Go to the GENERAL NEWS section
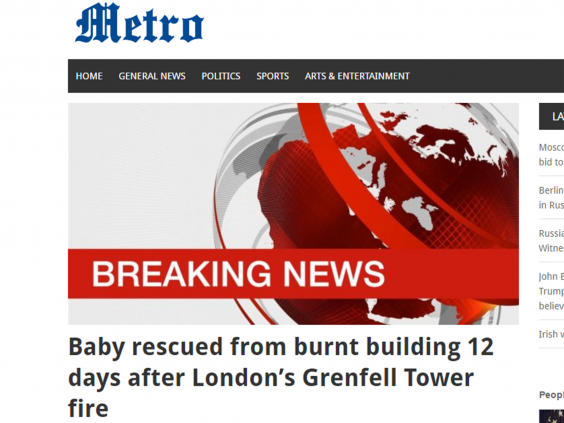Image resolution: width=564 pixels, height=423 pixels. (x=152, y=76)
